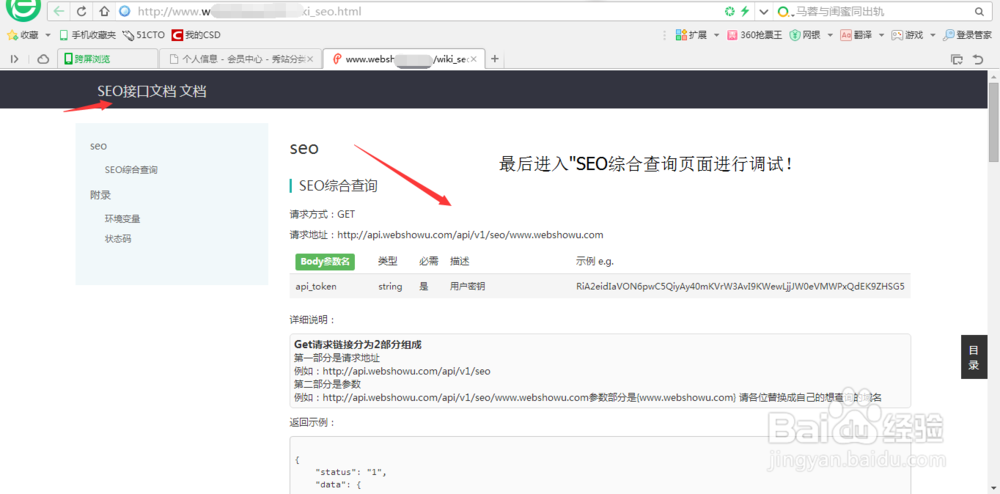Screen dimensions: 1000x494
Task: Open 状态码 in the sidebar
Action: tap(118, 239)
